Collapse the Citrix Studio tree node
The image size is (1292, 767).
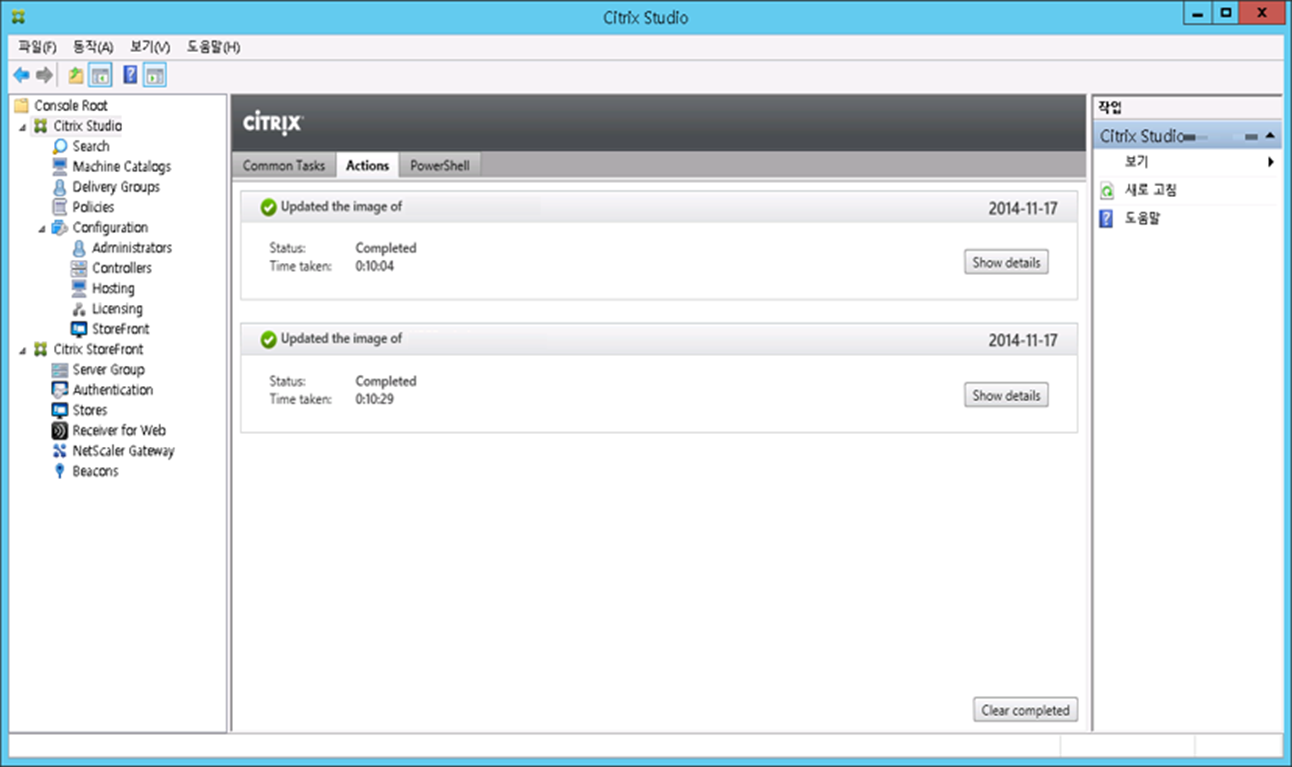click(22, 127)
